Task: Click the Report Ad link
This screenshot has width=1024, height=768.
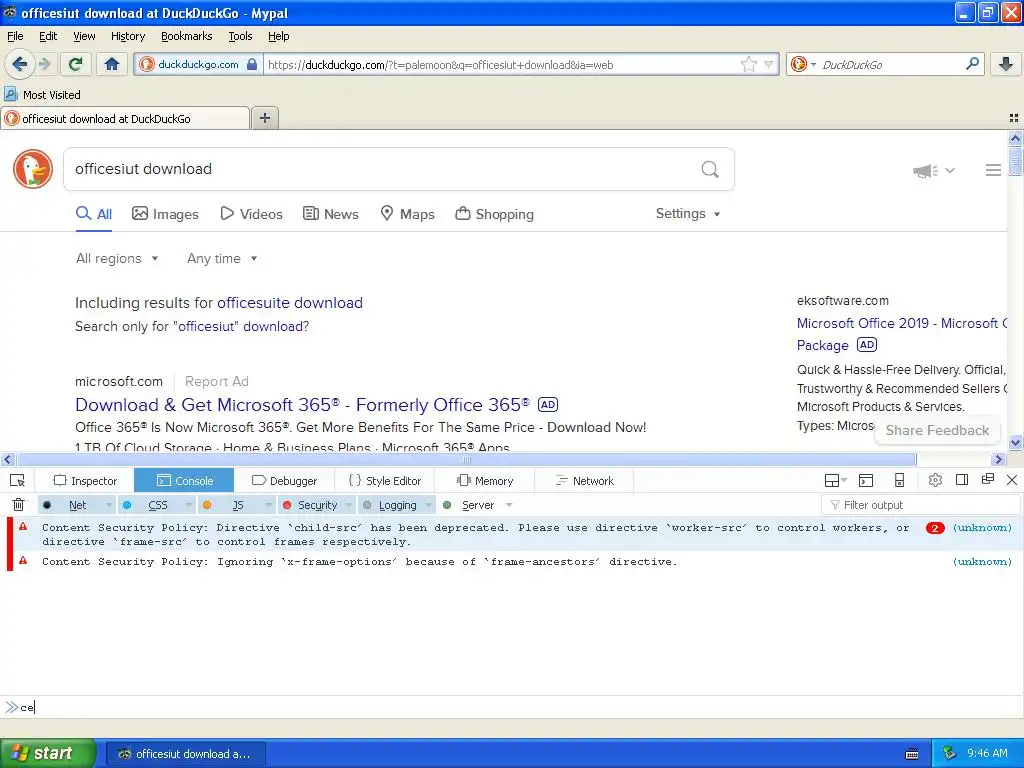Action: tap(216, 381)
